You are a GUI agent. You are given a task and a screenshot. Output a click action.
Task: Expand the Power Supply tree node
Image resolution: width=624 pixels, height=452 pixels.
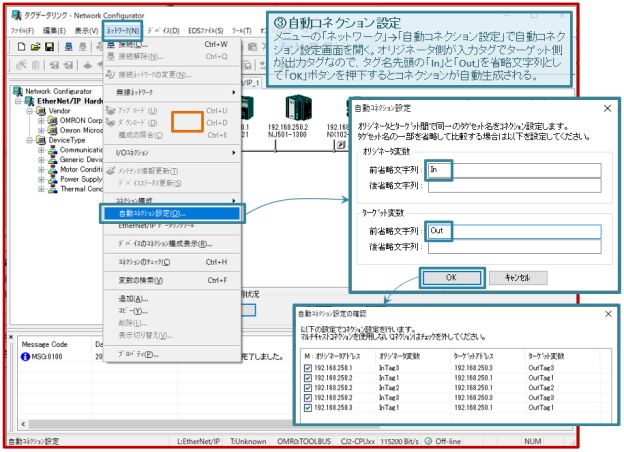(x=41, y=180)
